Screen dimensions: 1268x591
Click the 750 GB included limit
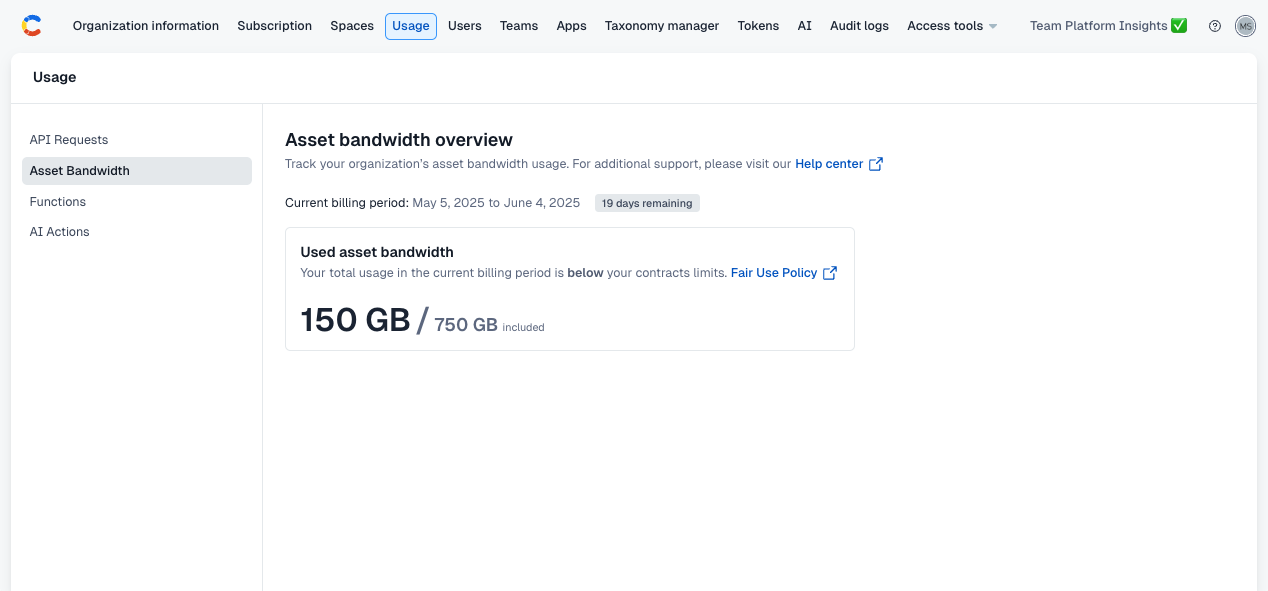pos(466,325)
